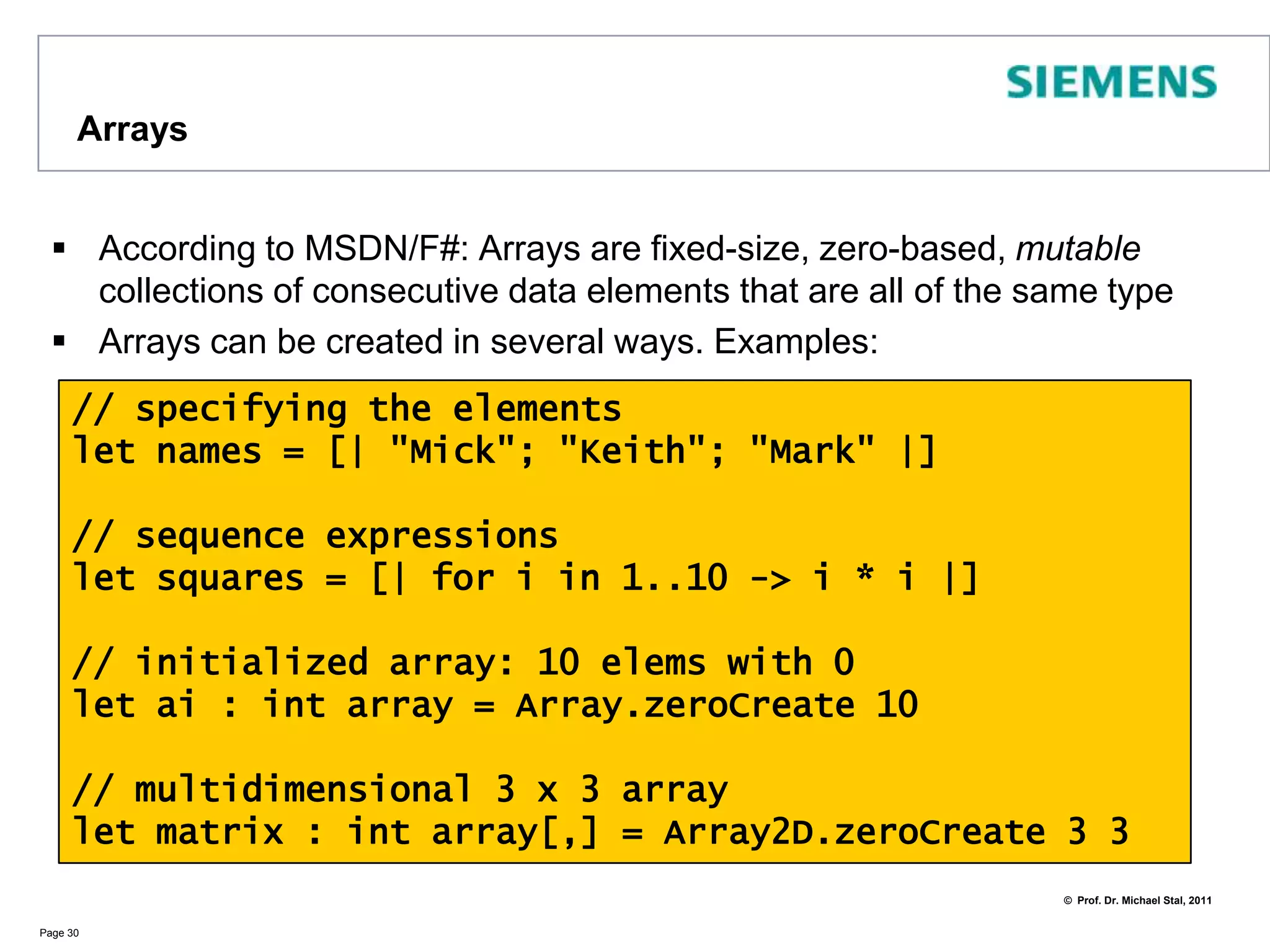
Task: Click the string "Mark" in code
Action: pos(812,451)
